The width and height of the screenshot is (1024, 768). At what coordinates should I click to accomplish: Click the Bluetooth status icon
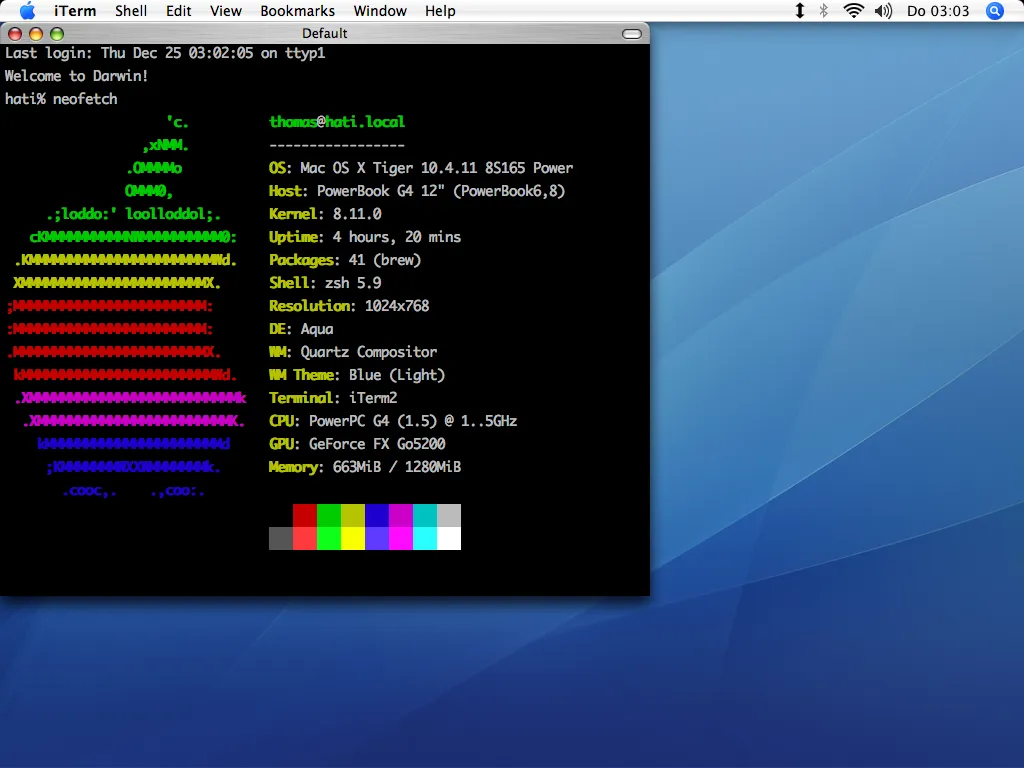825,11
